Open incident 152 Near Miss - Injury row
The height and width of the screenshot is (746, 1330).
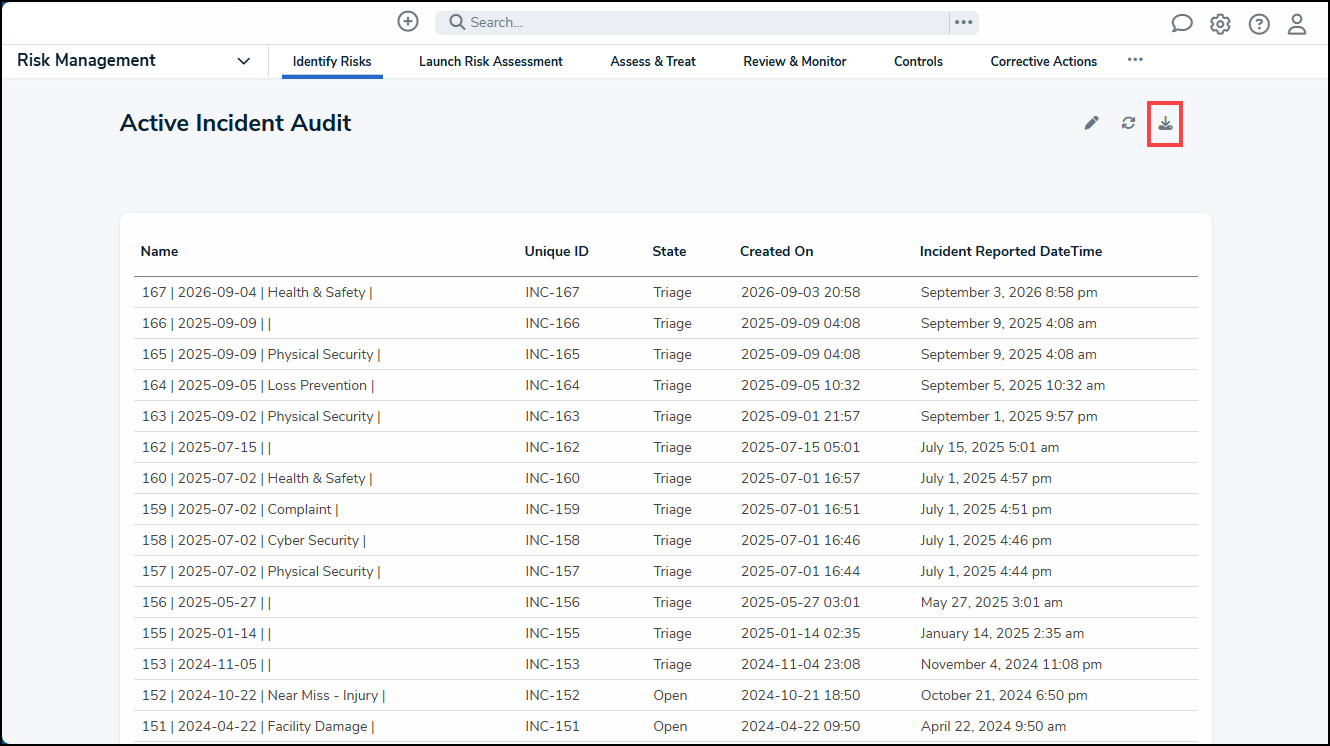(x=666, y=696)
